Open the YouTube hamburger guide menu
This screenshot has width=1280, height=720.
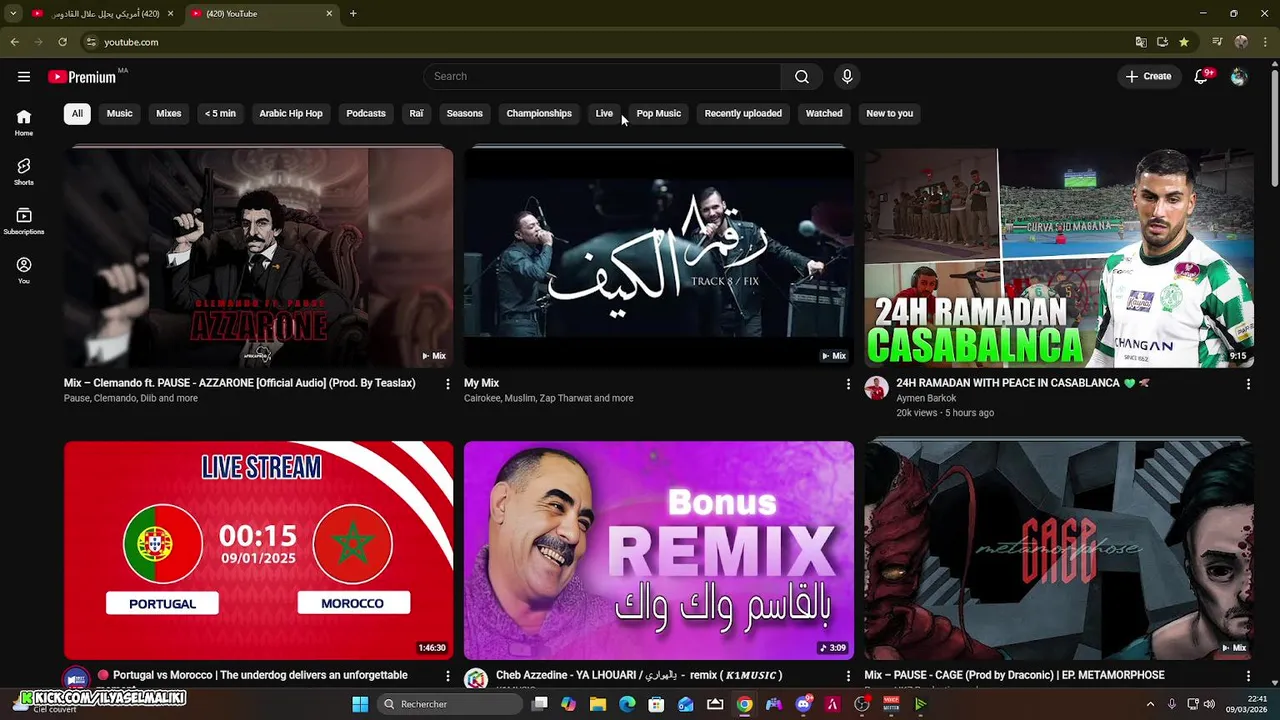click(24, 76)
